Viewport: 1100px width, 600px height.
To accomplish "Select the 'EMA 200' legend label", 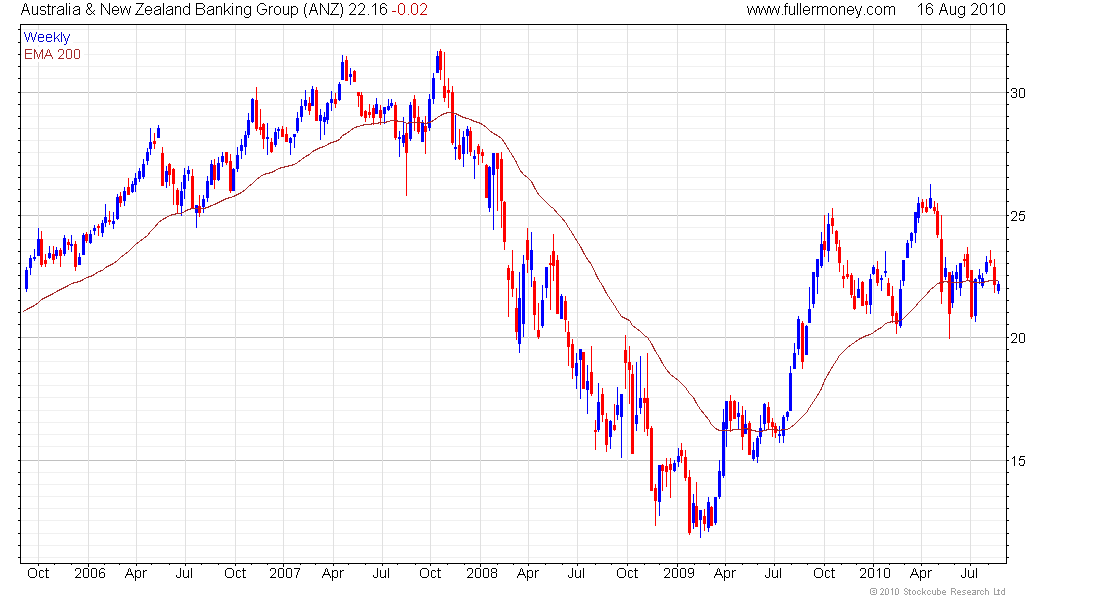I will click(53, 54).
